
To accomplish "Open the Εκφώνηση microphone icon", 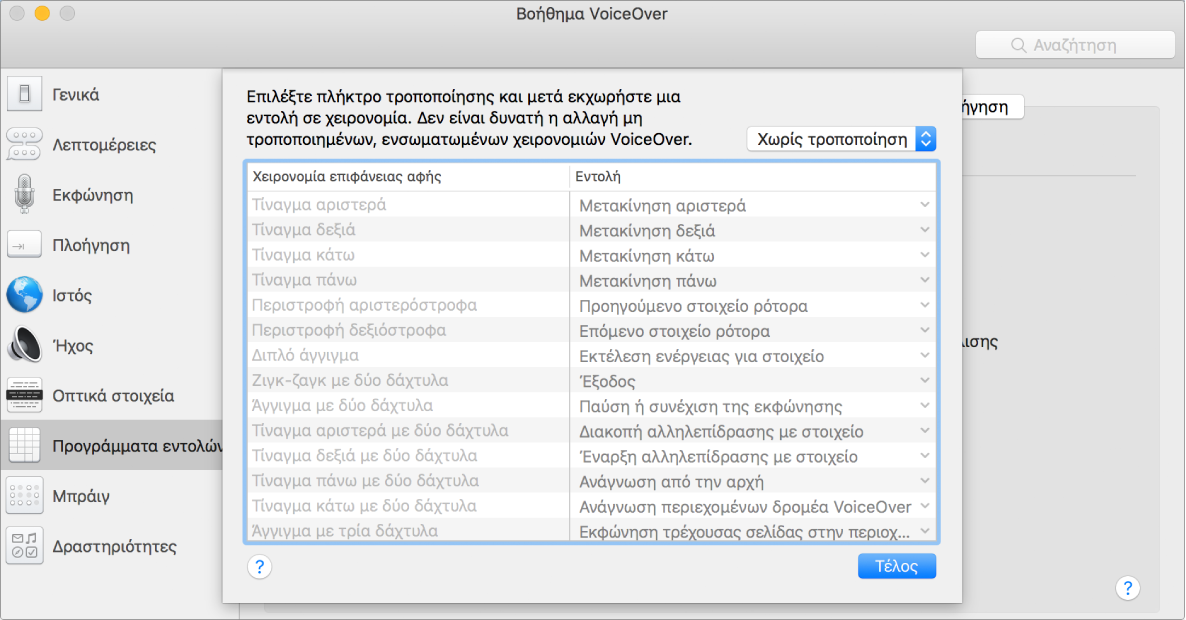I will [24, 194].
